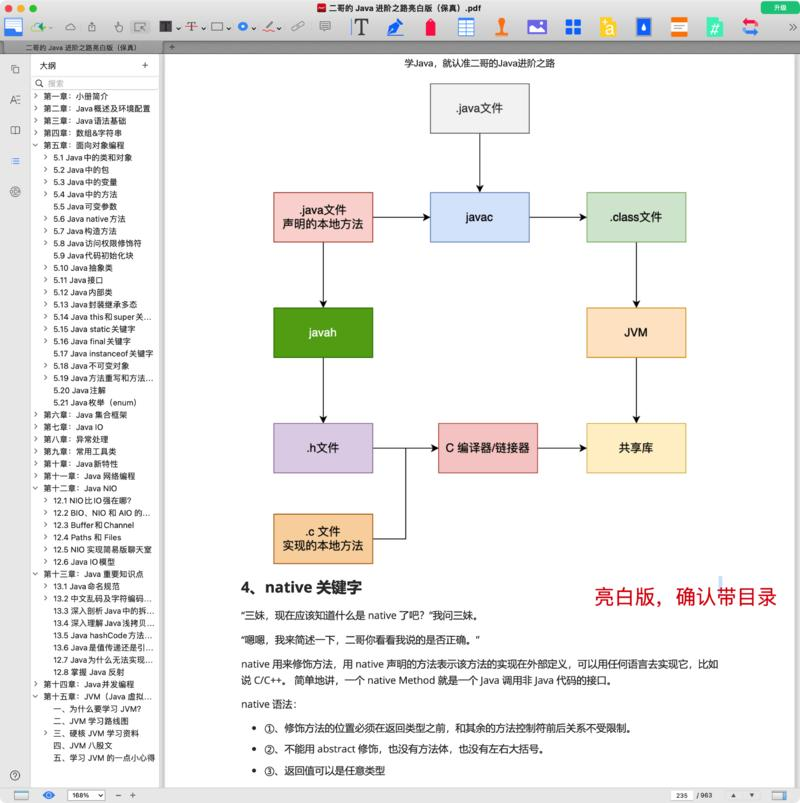Click the page number field showing 235

683,795
